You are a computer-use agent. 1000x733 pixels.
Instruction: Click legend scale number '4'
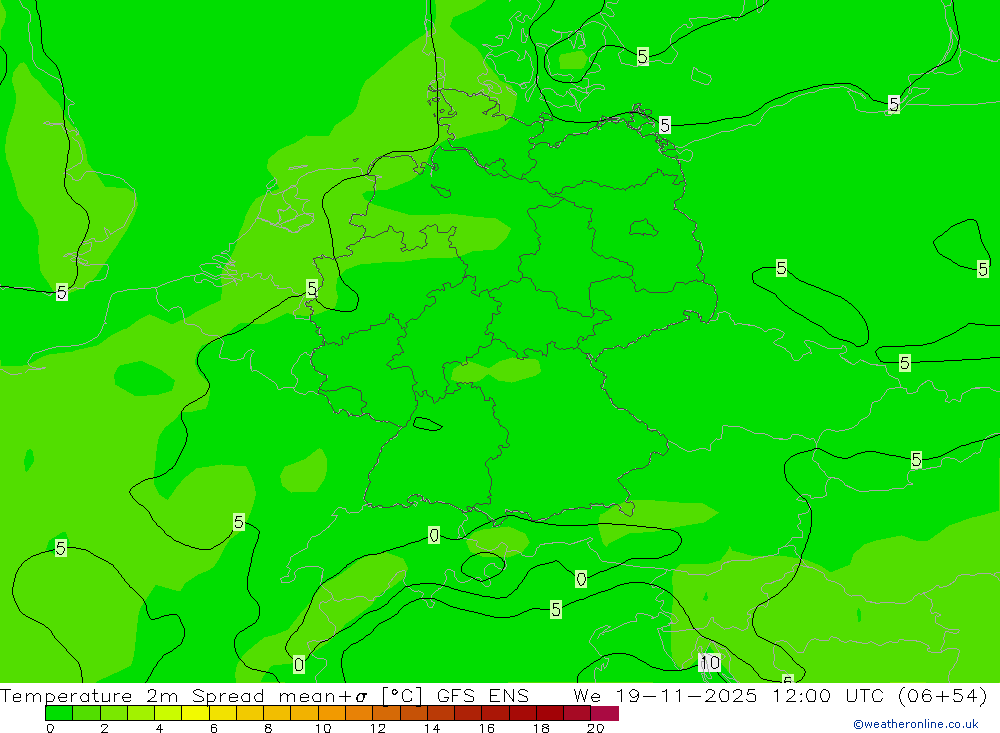159,728
